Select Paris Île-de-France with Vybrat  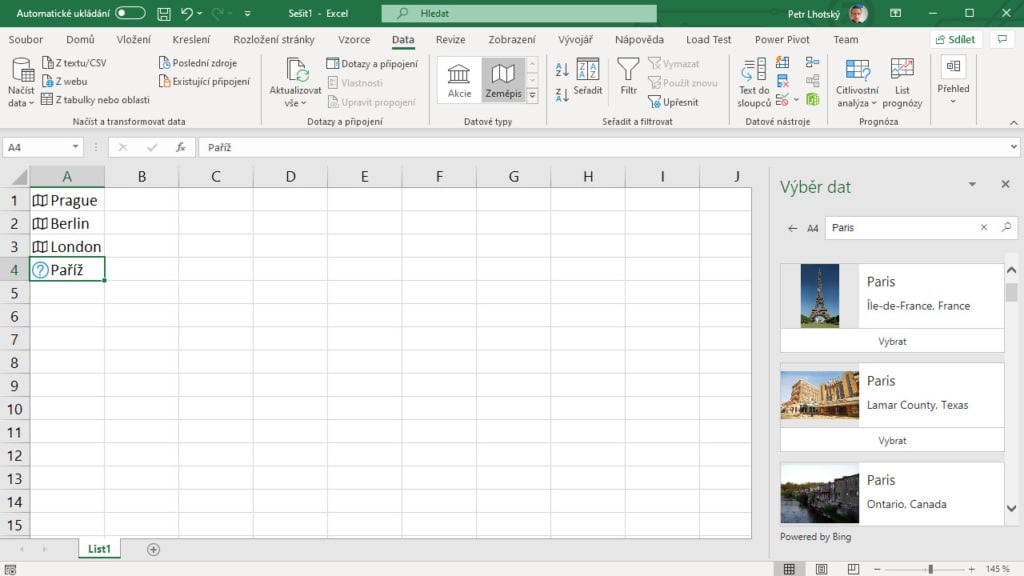pyautogui.click(x=892, y=341)
